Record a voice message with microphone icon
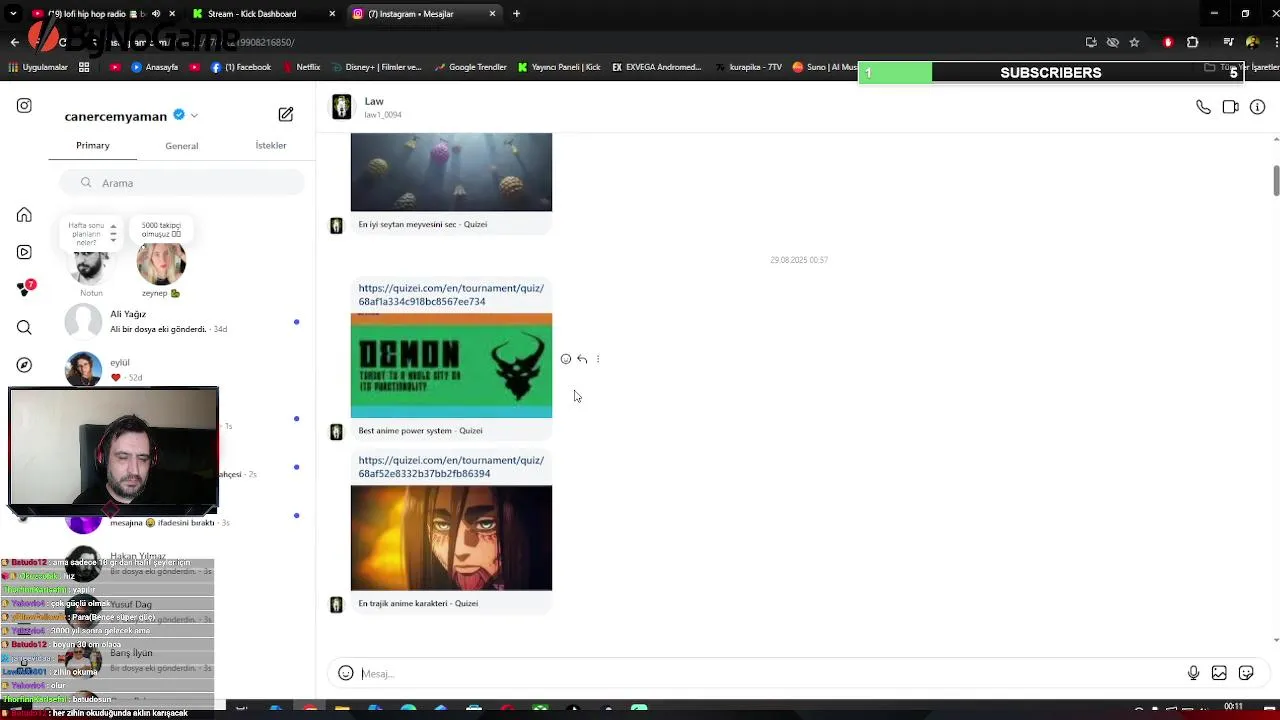The image size is (1280, 720). 1193,673
